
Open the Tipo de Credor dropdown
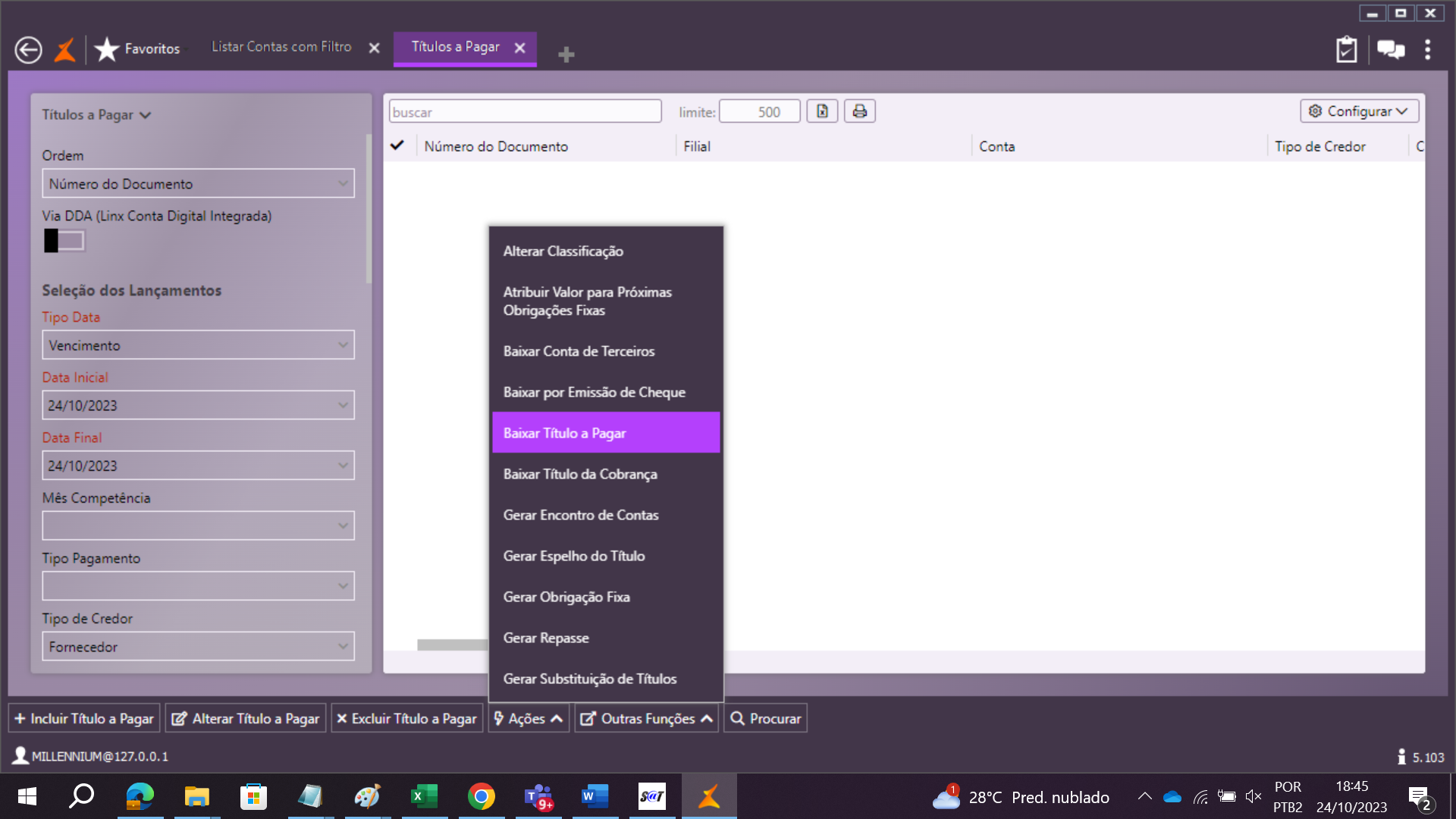click(x=198, y=647)
